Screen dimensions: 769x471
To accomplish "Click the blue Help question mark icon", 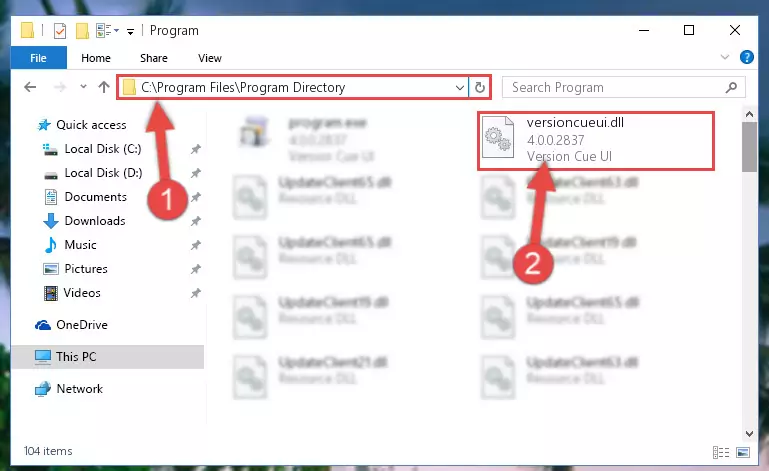I will [x=746, y=57].
